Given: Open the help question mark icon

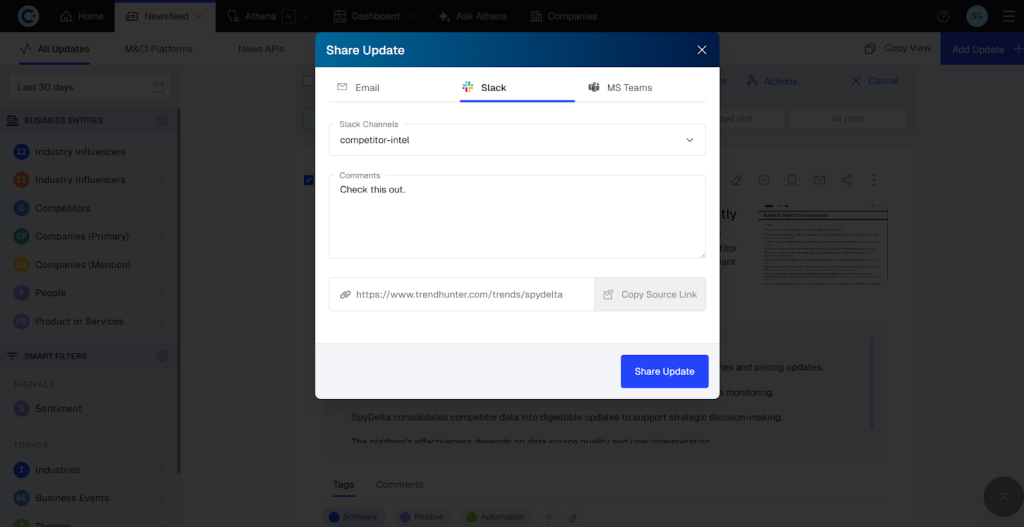Looking at the screenshot, I should (x=943, y=16).
